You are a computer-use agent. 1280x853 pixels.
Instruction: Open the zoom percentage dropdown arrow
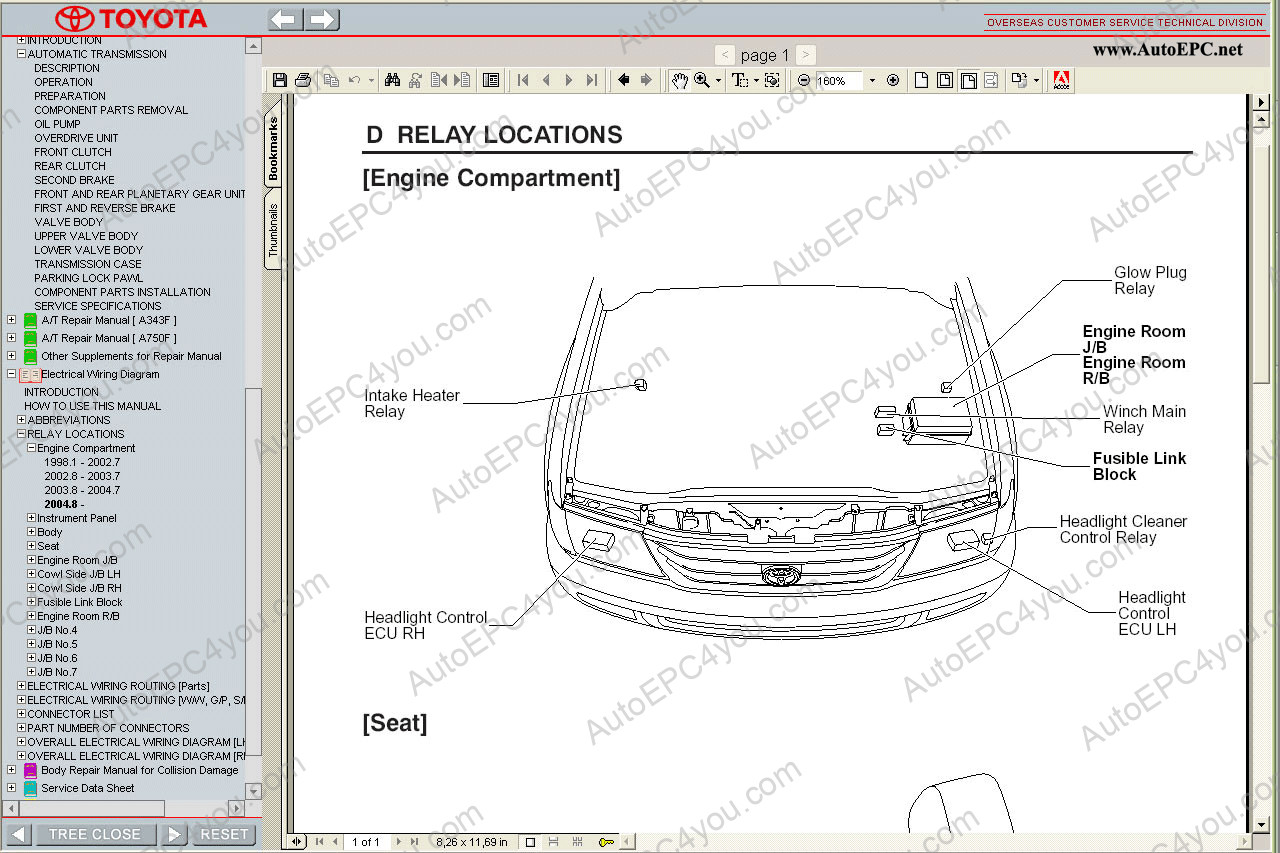[x=872, y=80]
